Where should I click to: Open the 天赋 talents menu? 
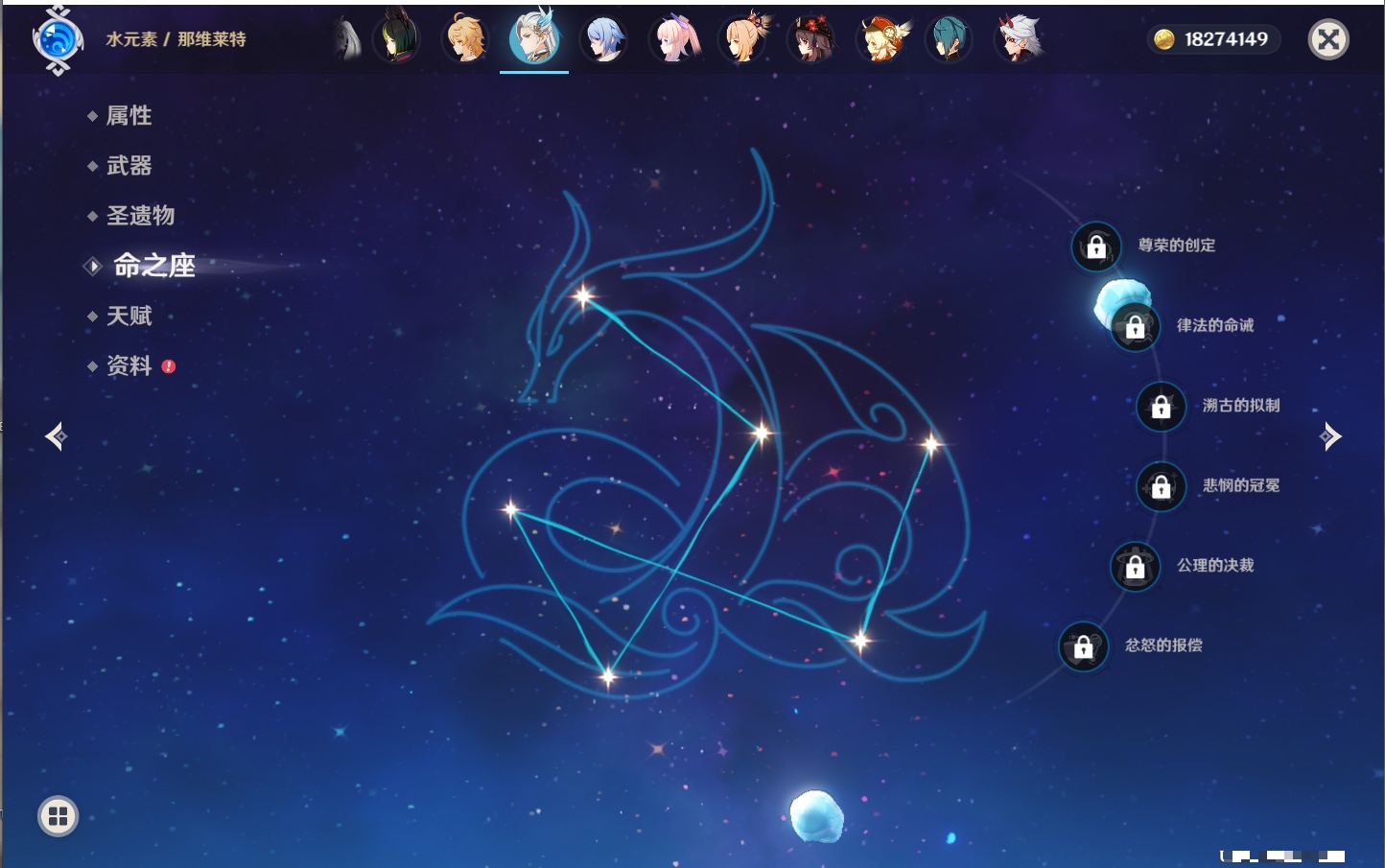[129, 316]
